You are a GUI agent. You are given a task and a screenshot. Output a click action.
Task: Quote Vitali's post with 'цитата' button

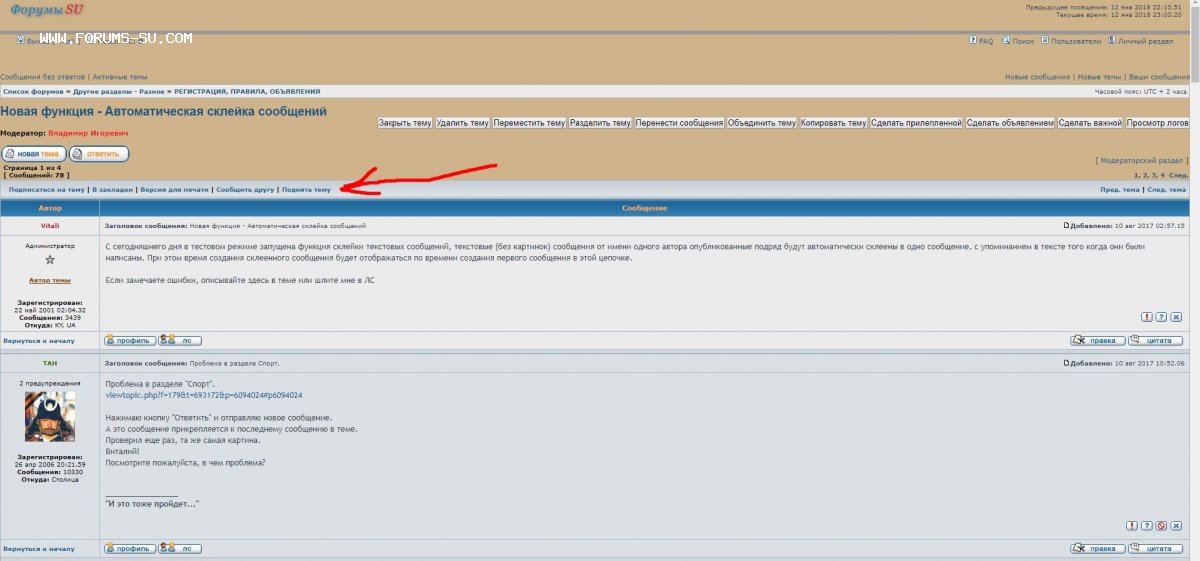pyautogui.click(x=1155, y=340)
